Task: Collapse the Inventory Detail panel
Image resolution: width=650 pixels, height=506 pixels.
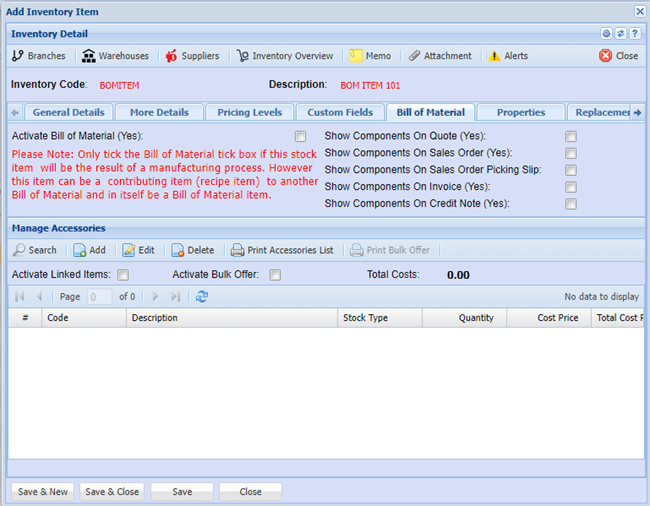Action: (607, 33)
